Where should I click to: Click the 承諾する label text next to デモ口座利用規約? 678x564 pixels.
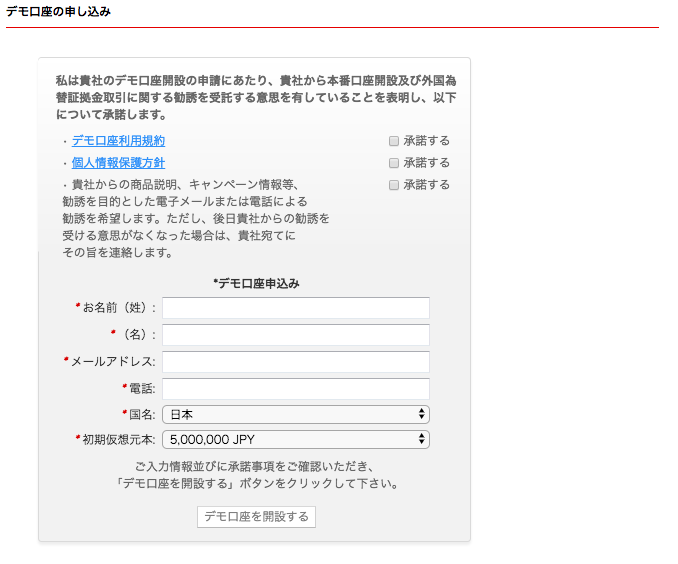pyautogui.click(x=426, y=141)
